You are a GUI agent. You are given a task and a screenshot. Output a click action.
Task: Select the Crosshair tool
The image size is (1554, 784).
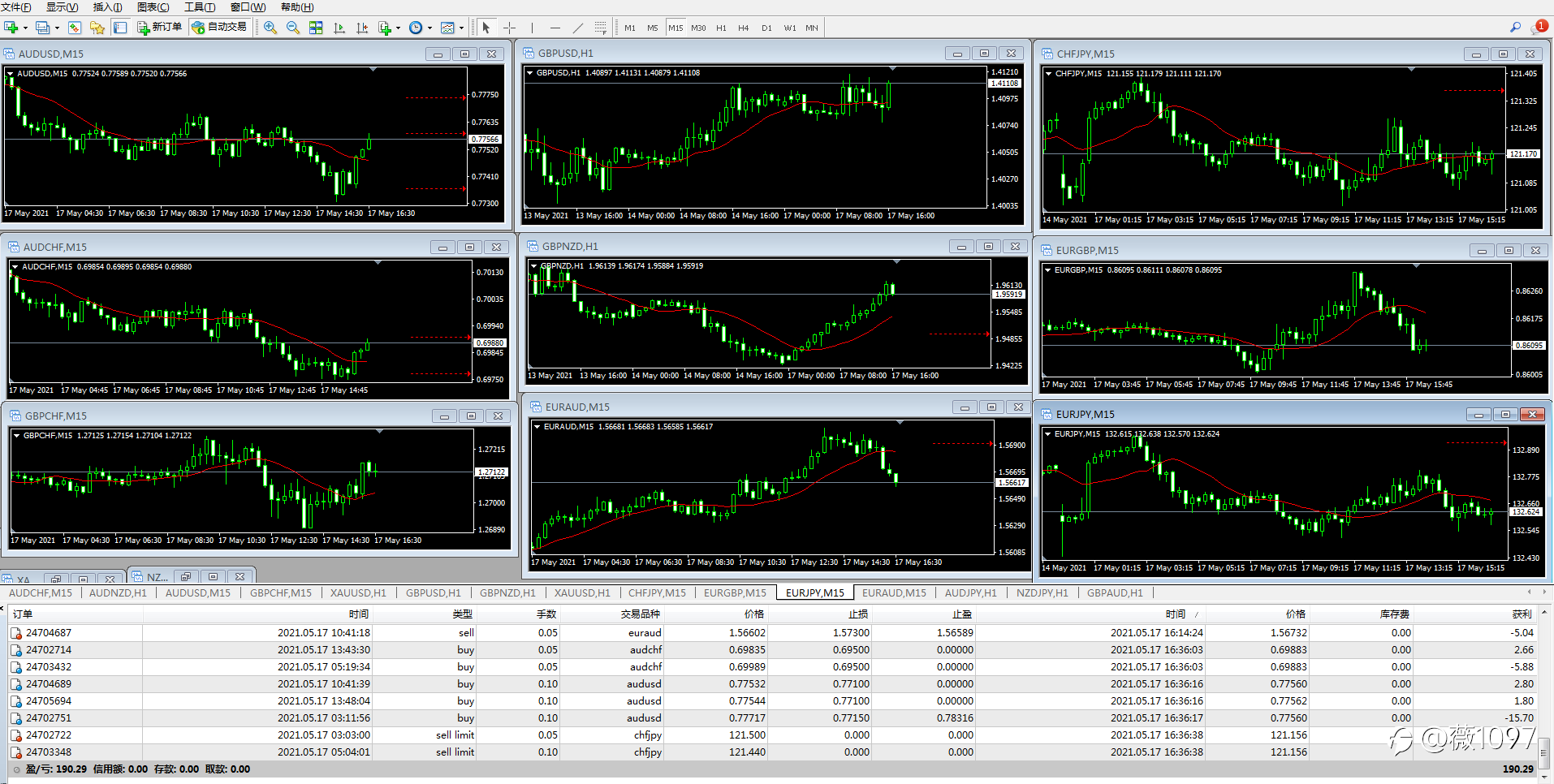(509, 28)
